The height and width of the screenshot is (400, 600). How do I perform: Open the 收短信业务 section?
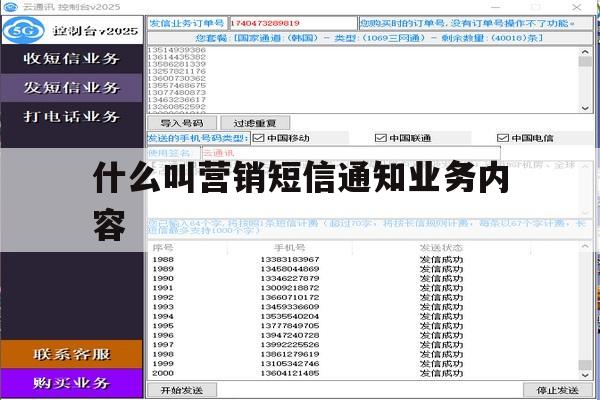coord(72,59)
